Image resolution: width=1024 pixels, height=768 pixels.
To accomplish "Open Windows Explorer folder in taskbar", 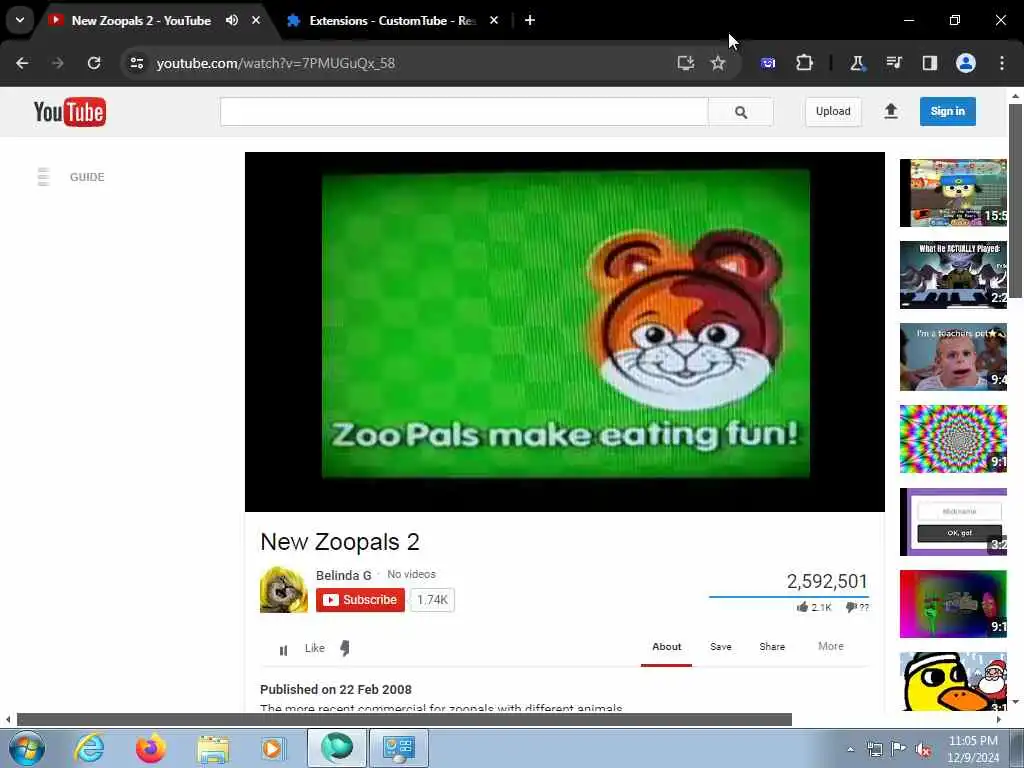I will pyautogui.click(x=213, y=750).
